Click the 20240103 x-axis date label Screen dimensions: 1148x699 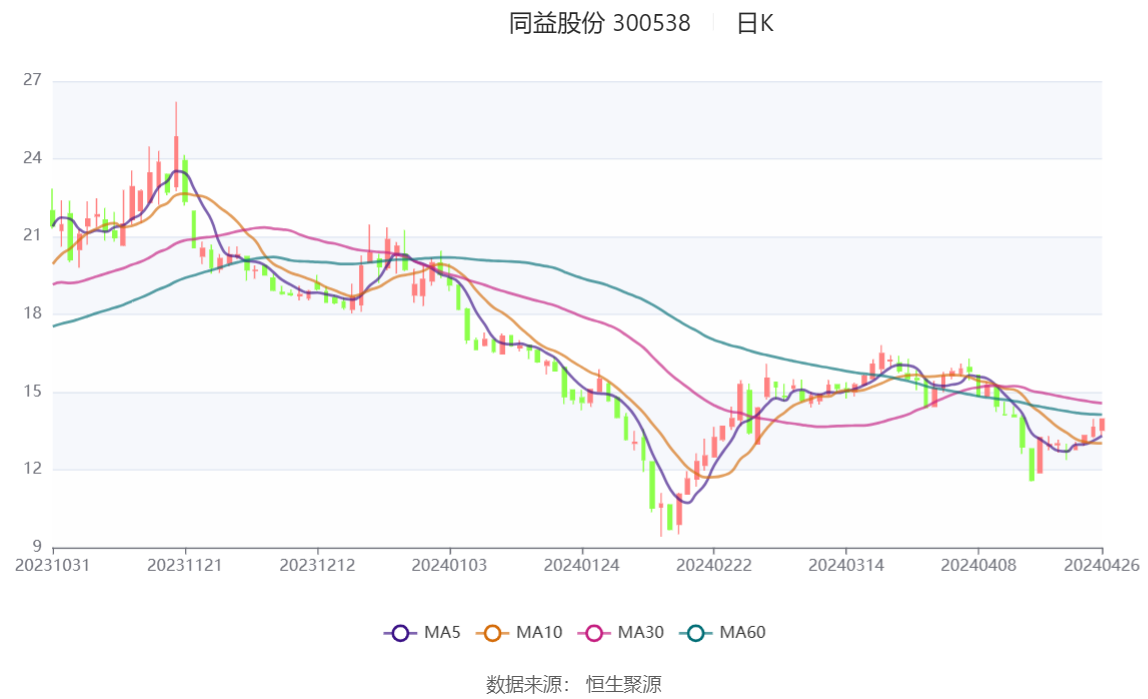(x=450, y=565)
